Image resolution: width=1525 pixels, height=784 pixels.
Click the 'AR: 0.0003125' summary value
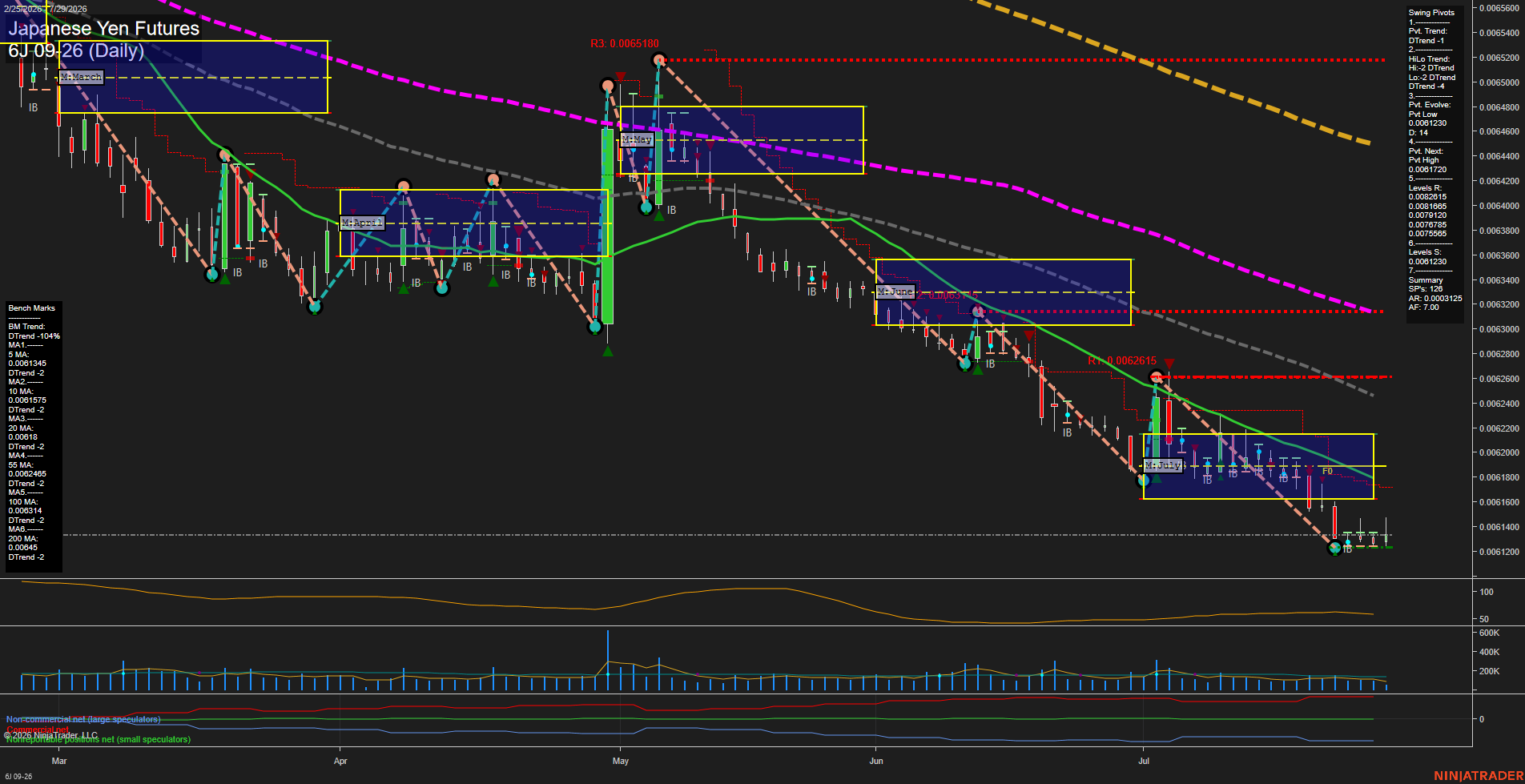(1435, 299)
